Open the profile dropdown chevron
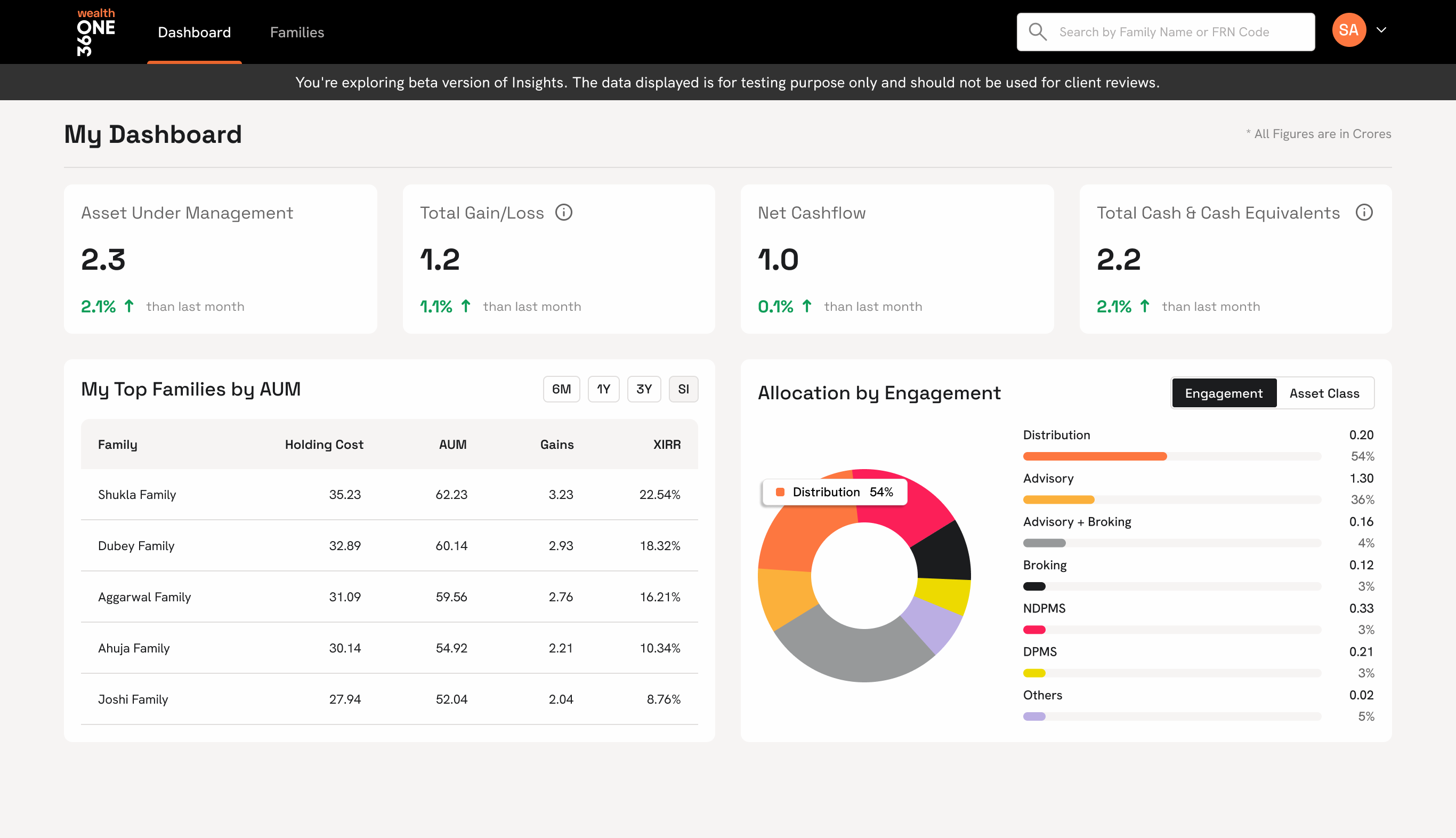The height and width of the screenshot is (838, 1456). coord(1382,30)
